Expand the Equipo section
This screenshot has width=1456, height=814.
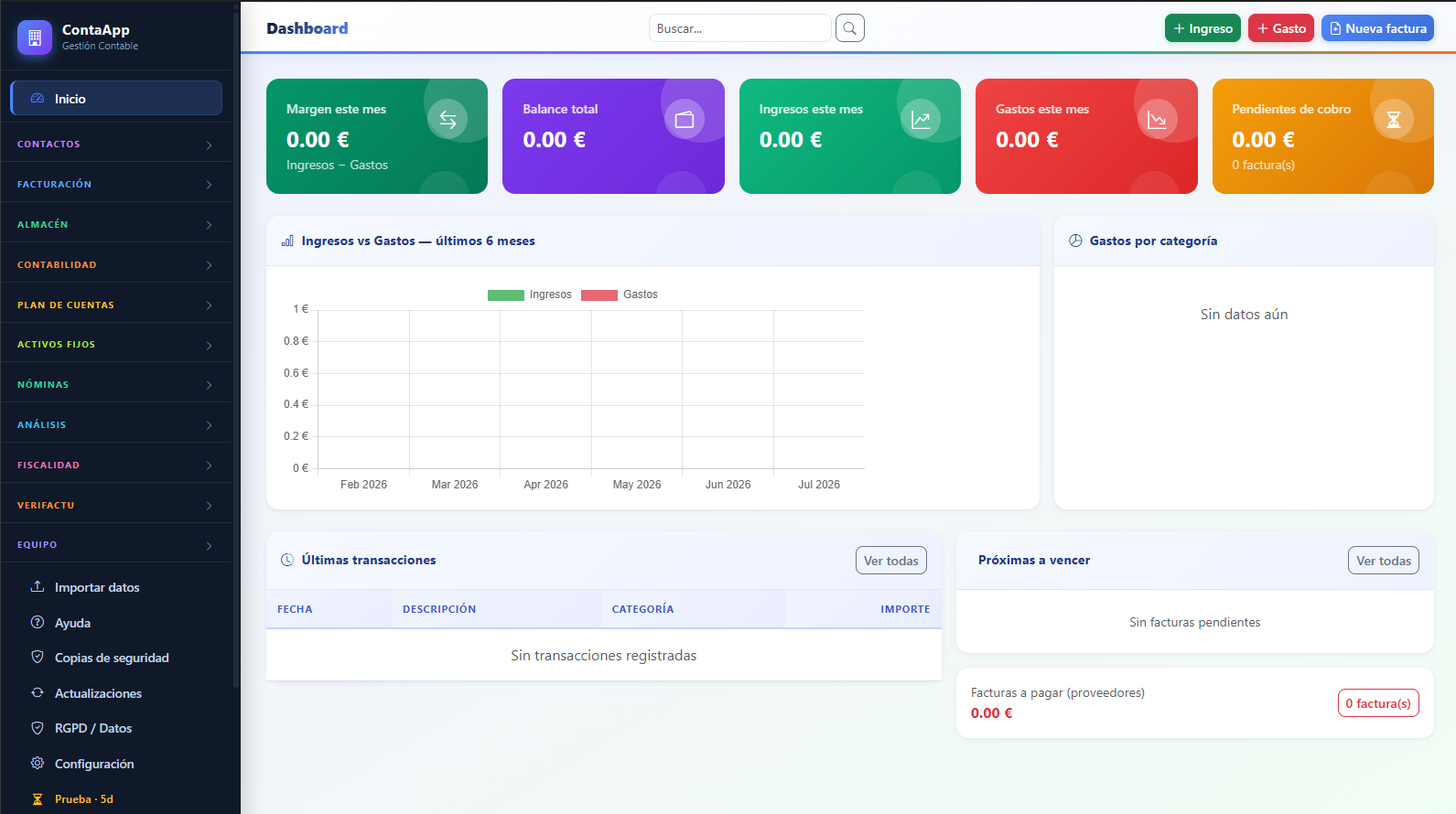pyautogui.click(x=116, y=545)
